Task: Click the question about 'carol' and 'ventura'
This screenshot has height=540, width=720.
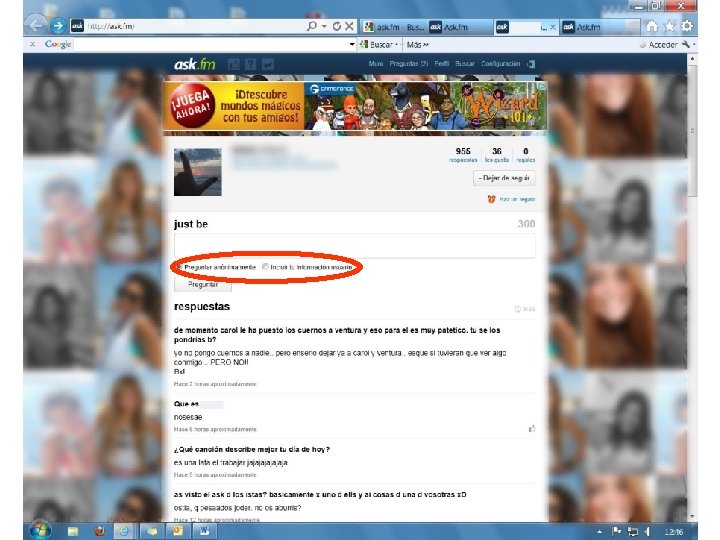Action: coord(337,335)
